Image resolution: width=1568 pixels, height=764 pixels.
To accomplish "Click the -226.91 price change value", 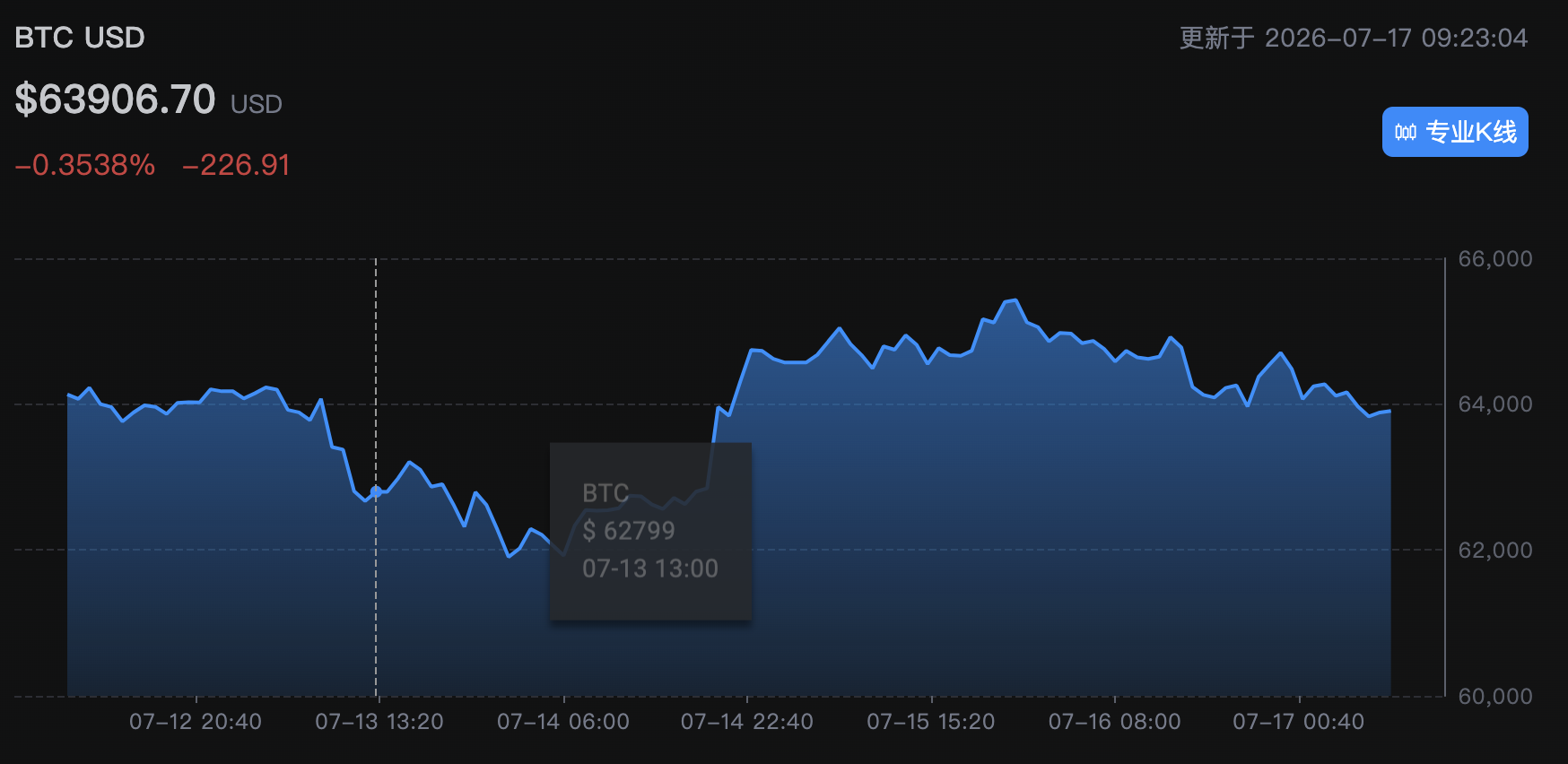I will coord(236,165).
